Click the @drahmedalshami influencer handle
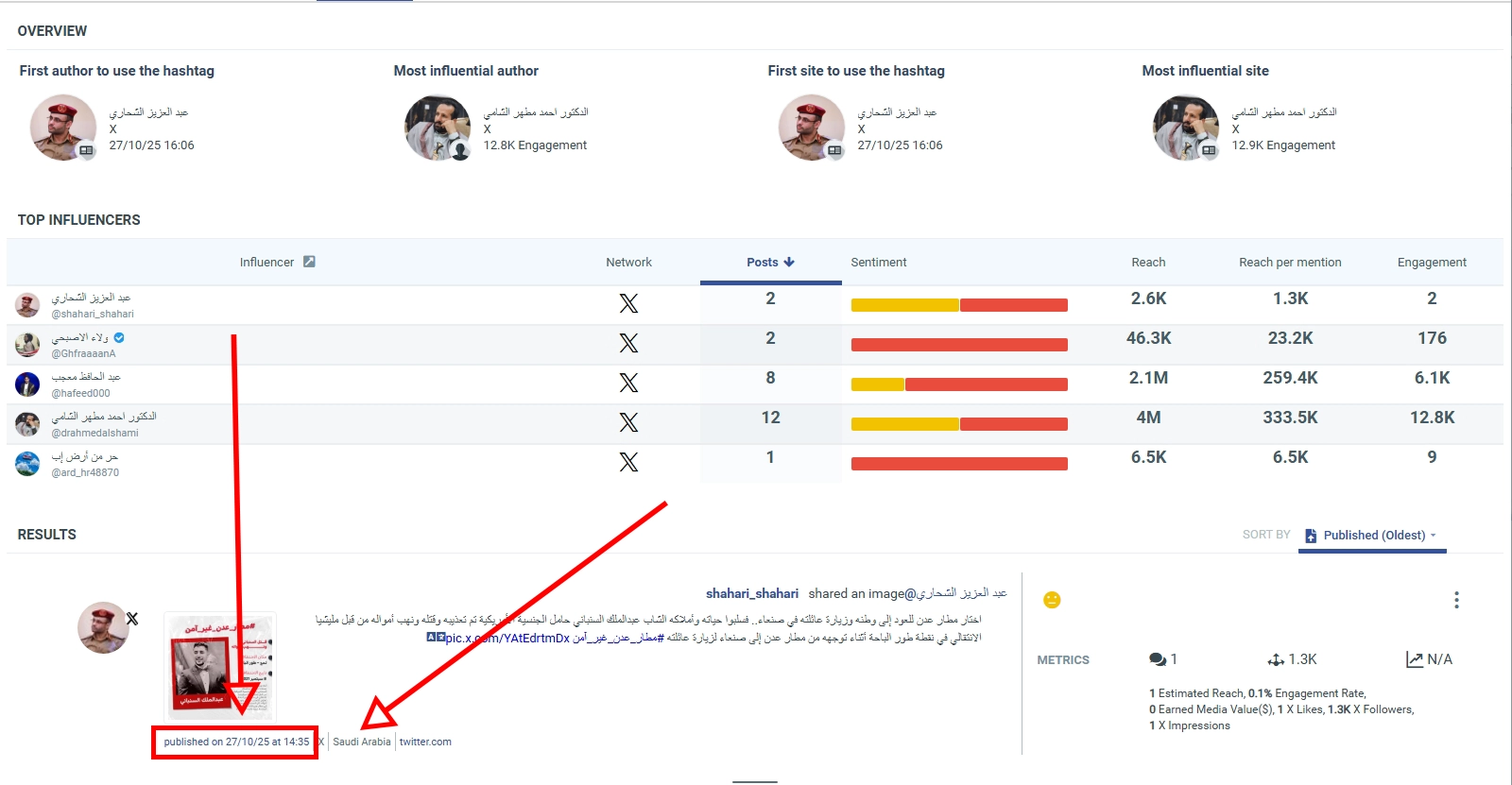The height and width of the screenshot is (785, 1512). click(x=94, y=433)
